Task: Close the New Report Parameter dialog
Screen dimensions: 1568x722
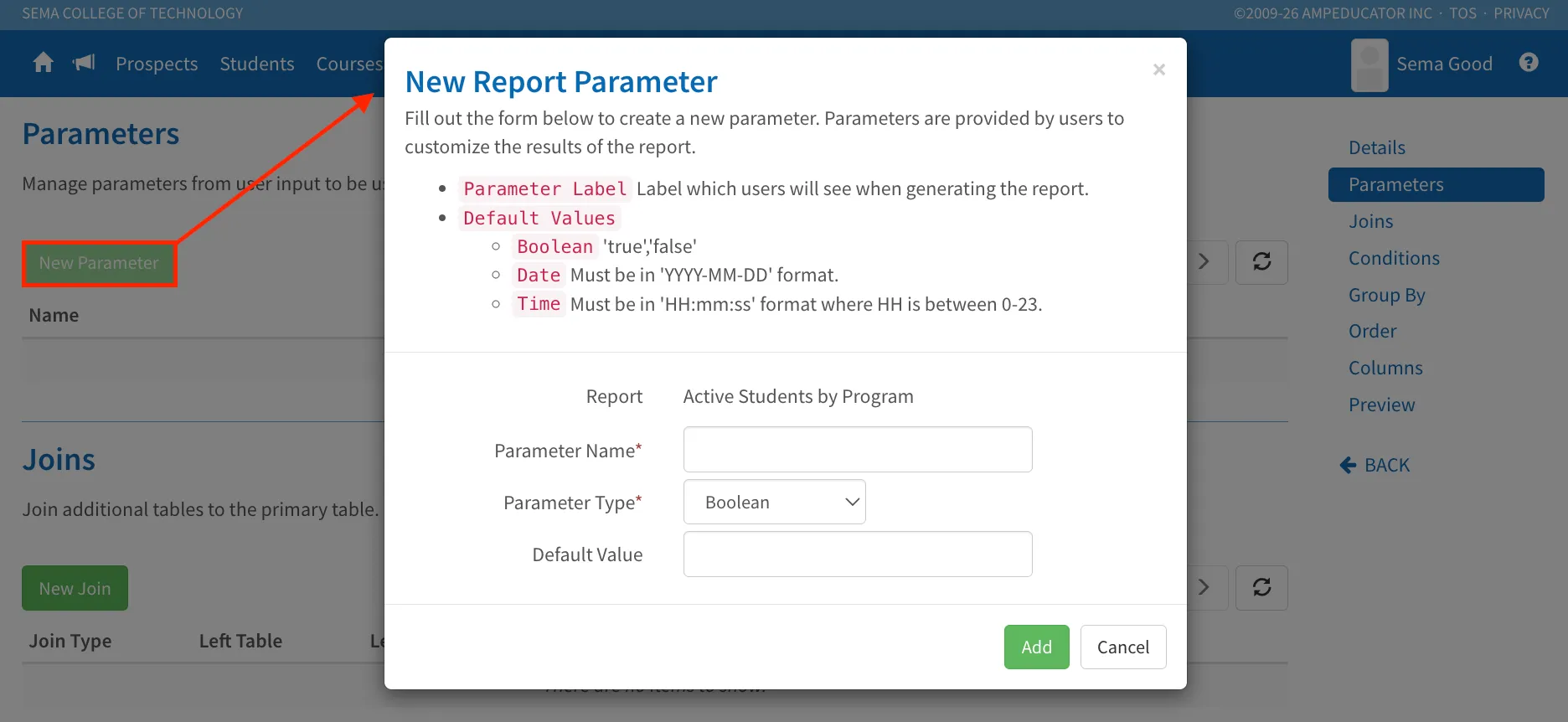Action: [x=1159, y=70]
